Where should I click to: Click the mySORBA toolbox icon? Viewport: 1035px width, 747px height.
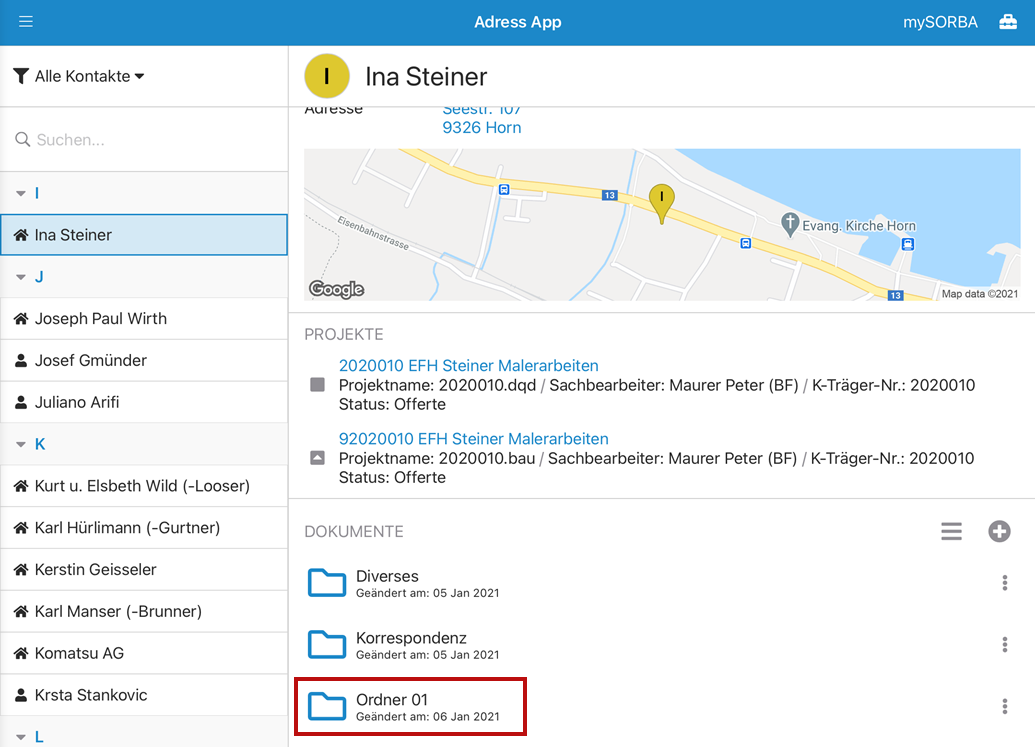[x=1007, y=22]
